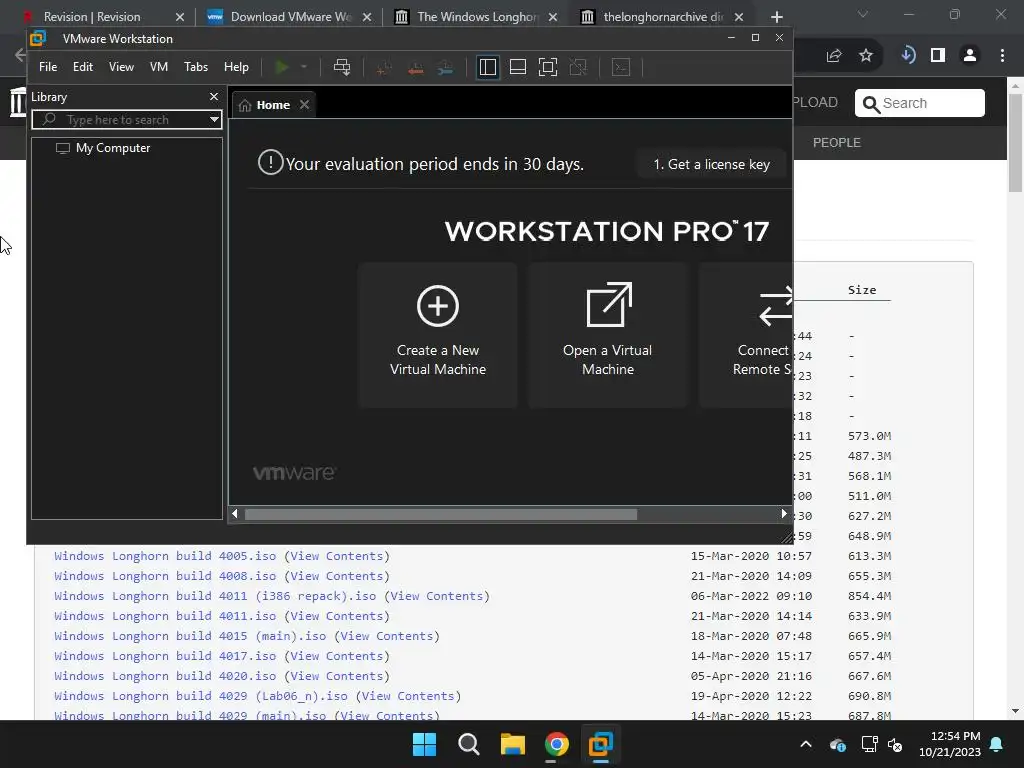
Task: Open the File menu in VMware
Action: (48, 67)
